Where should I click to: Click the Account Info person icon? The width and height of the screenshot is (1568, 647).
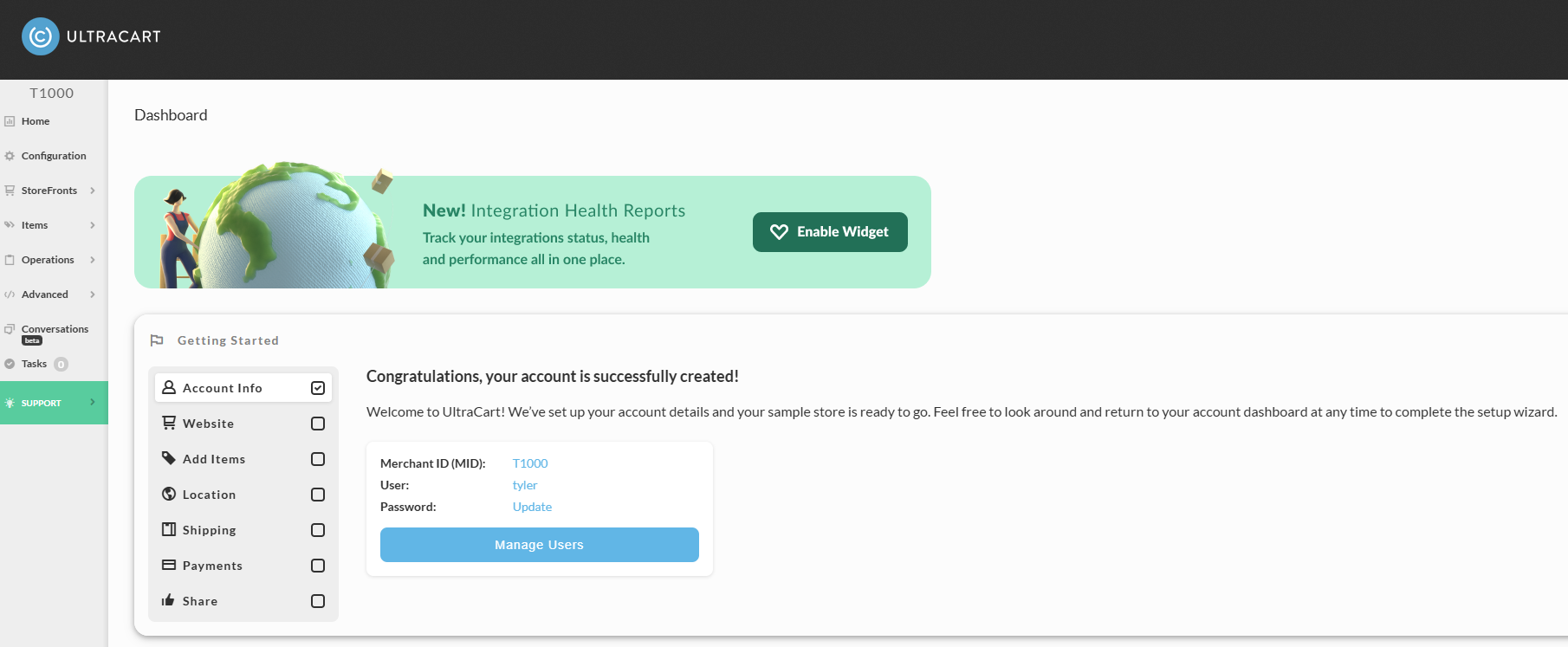click(169, 387)
